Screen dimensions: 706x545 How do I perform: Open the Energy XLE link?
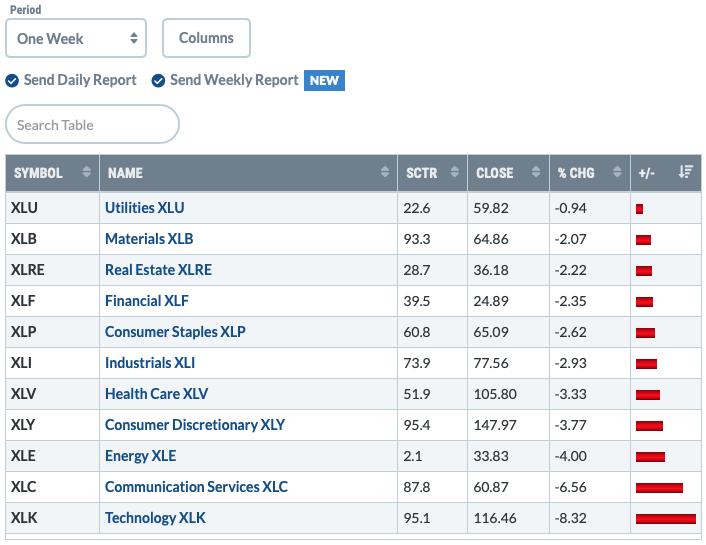click(x=140, y=456)
